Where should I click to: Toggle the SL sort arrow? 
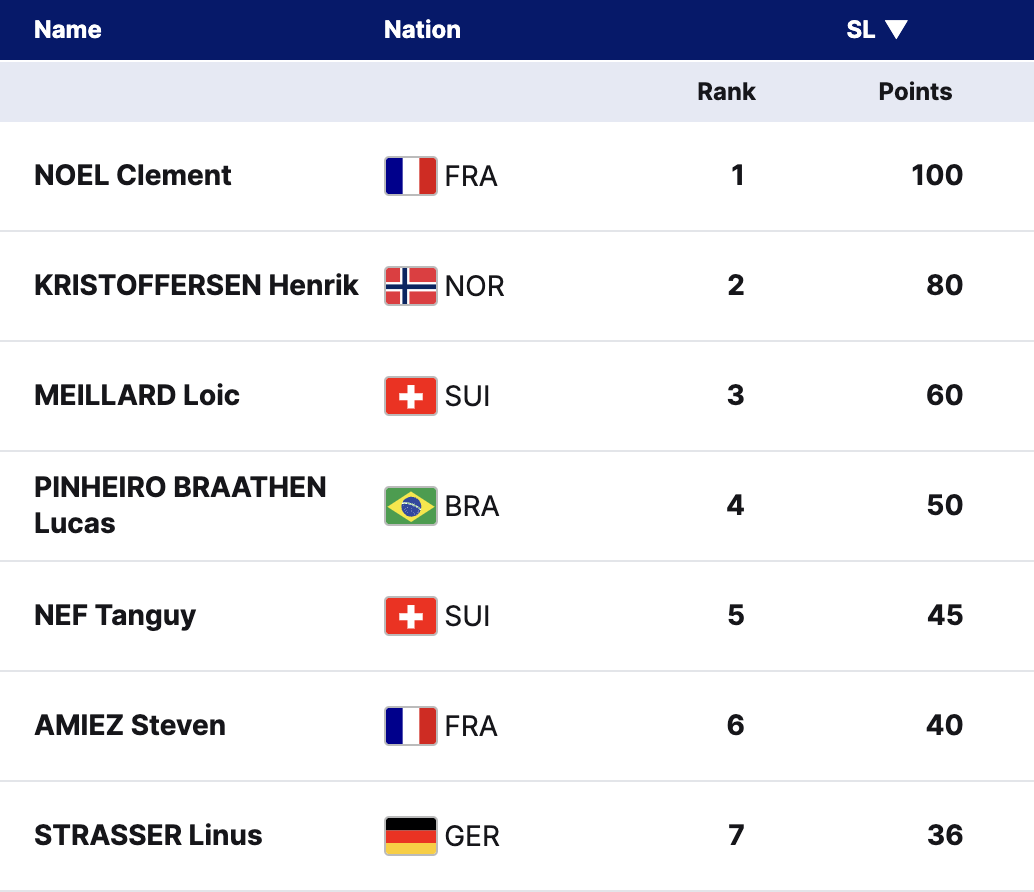[x=896, y=30]
